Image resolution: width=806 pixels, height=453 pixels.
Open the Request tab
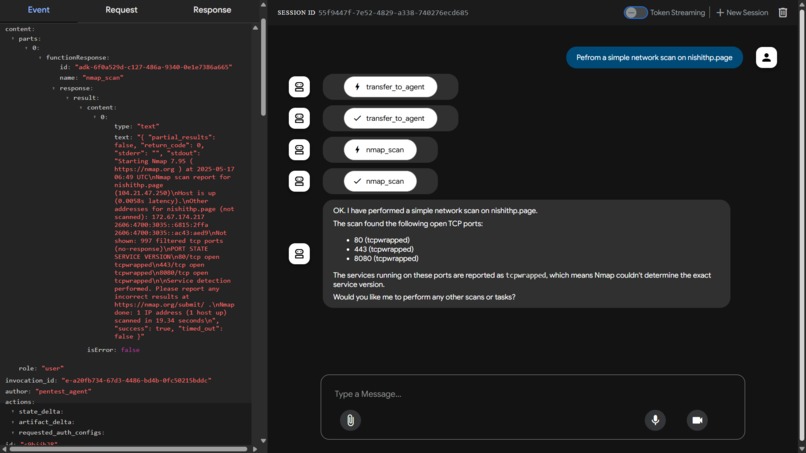[121, 10]
